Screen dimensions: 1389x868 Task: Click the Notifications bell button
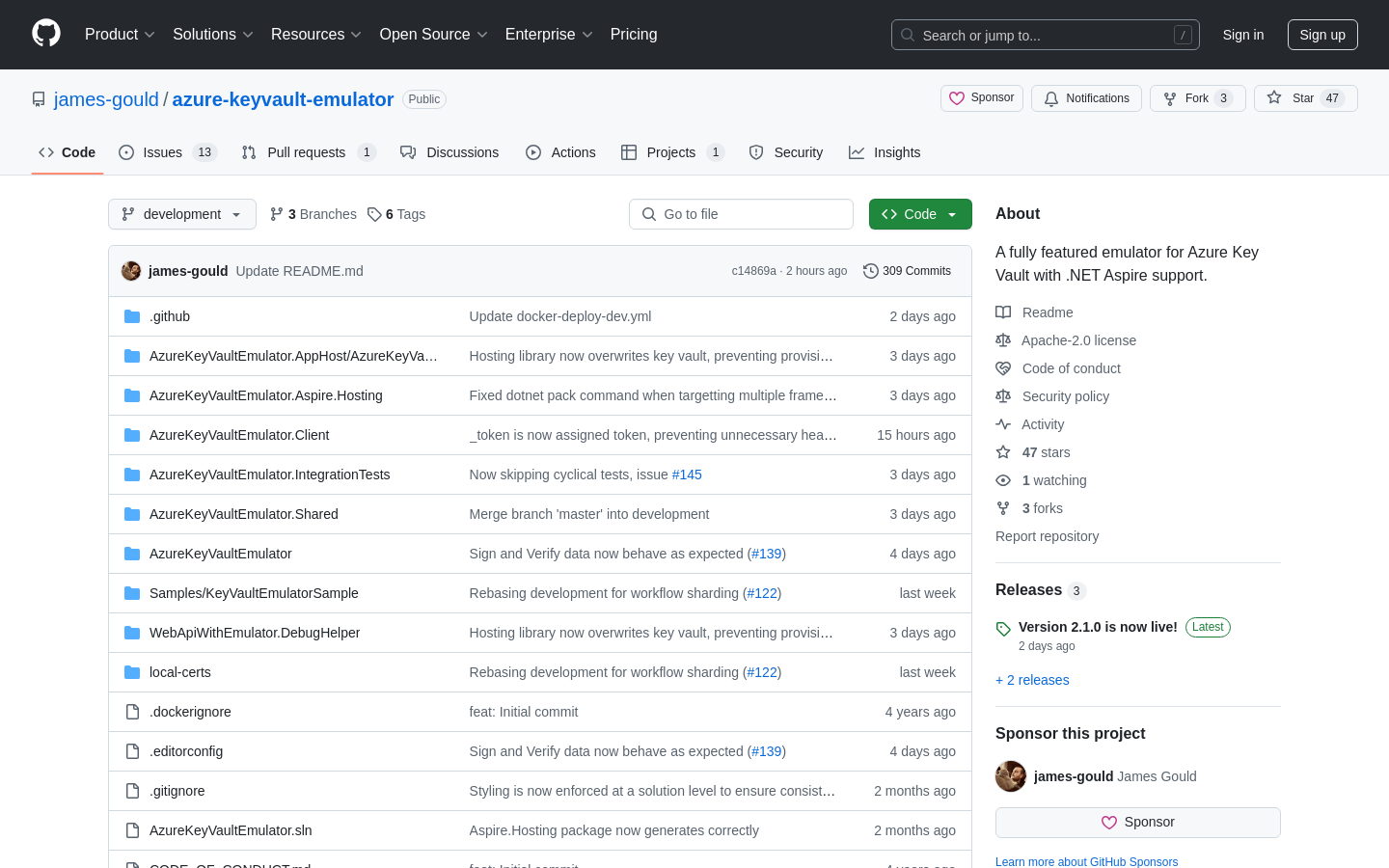click(1086, 98)
